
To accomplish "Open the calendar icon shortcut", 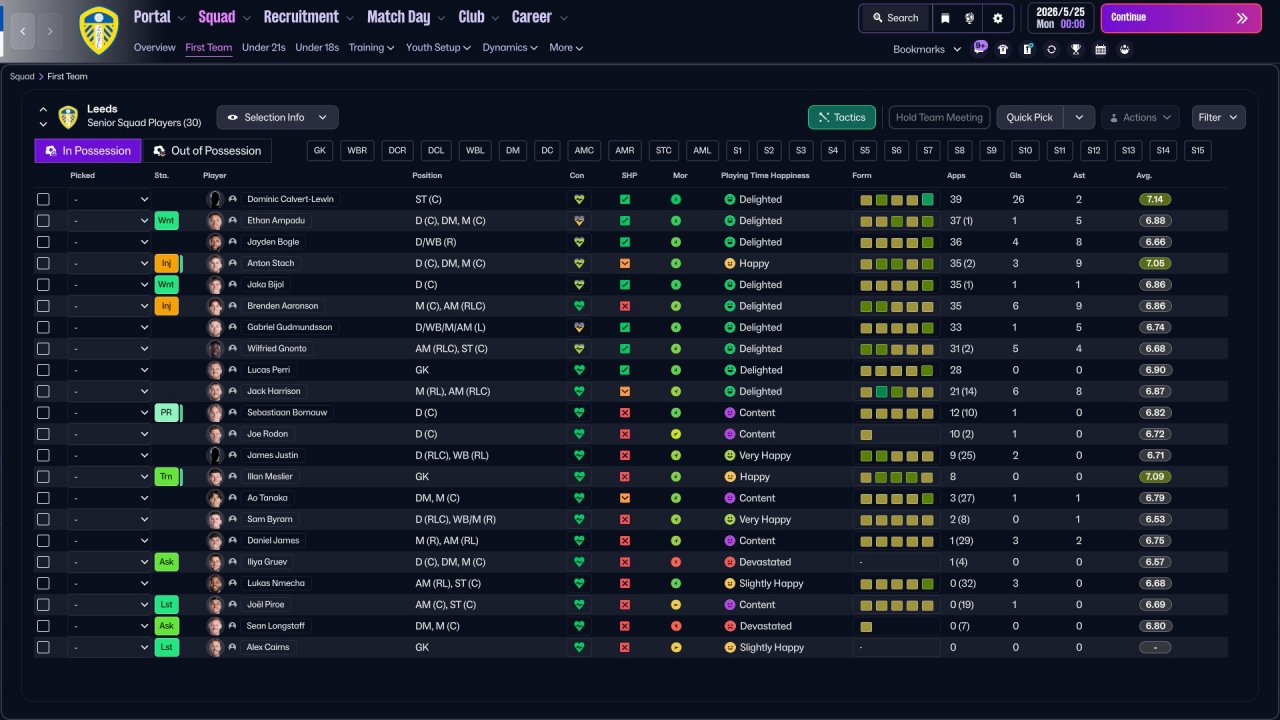I will [1100, 49].
